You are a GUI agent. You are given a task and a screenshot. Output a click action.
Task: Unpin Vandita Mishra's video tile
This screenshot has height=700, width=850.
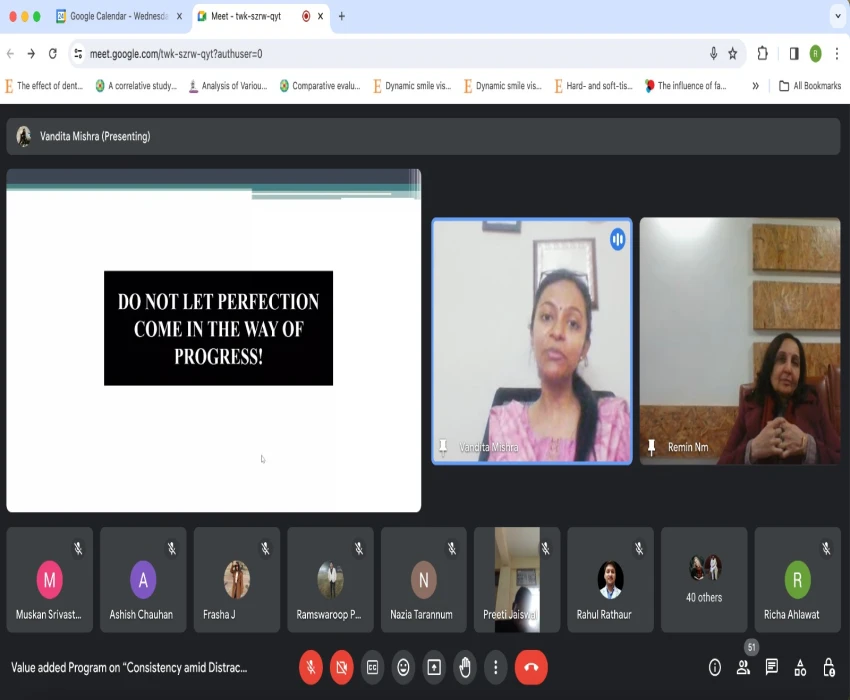tap(443, 447)
